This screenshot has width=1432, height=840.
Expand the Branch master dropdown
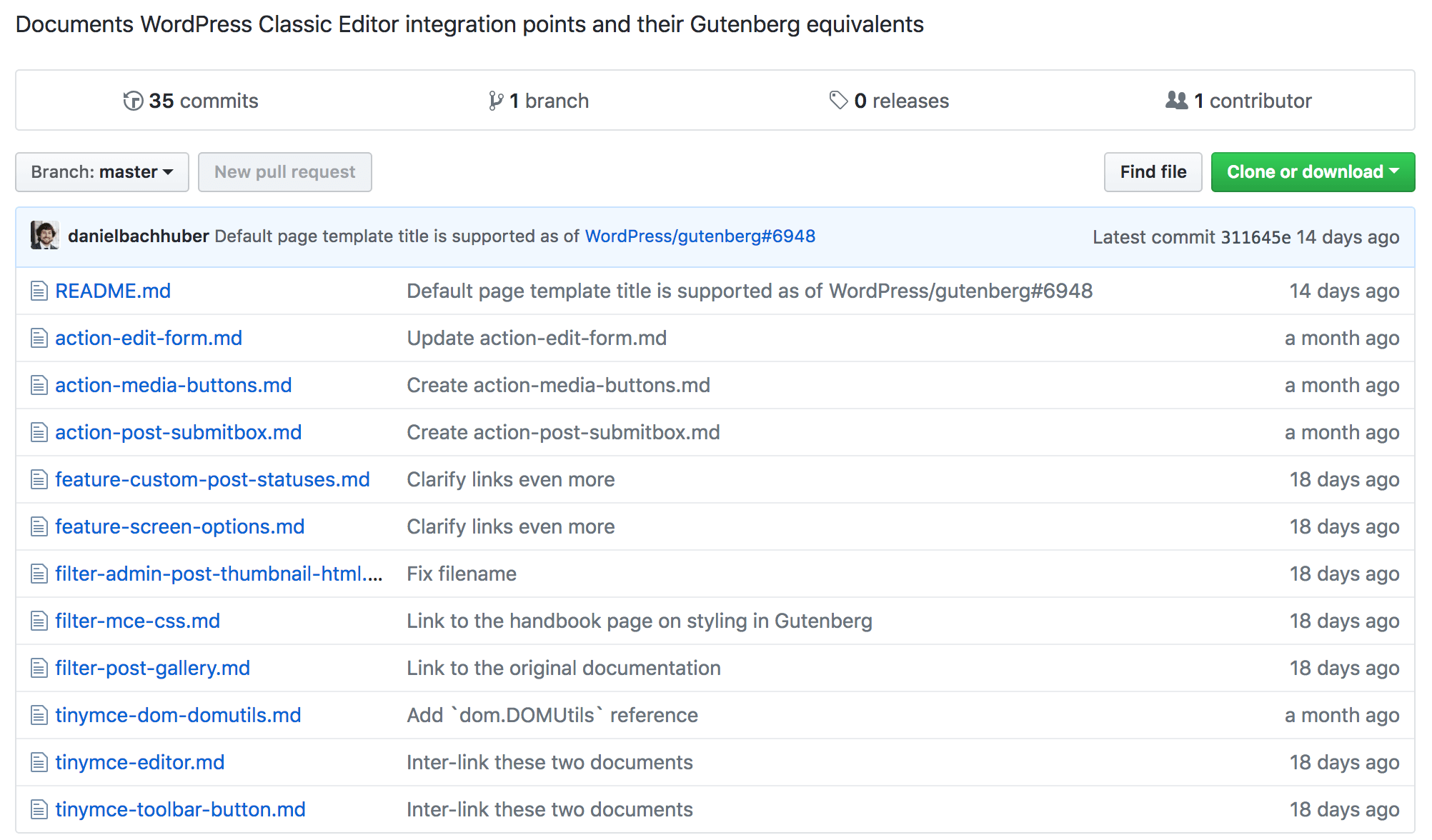coord(99,172)
